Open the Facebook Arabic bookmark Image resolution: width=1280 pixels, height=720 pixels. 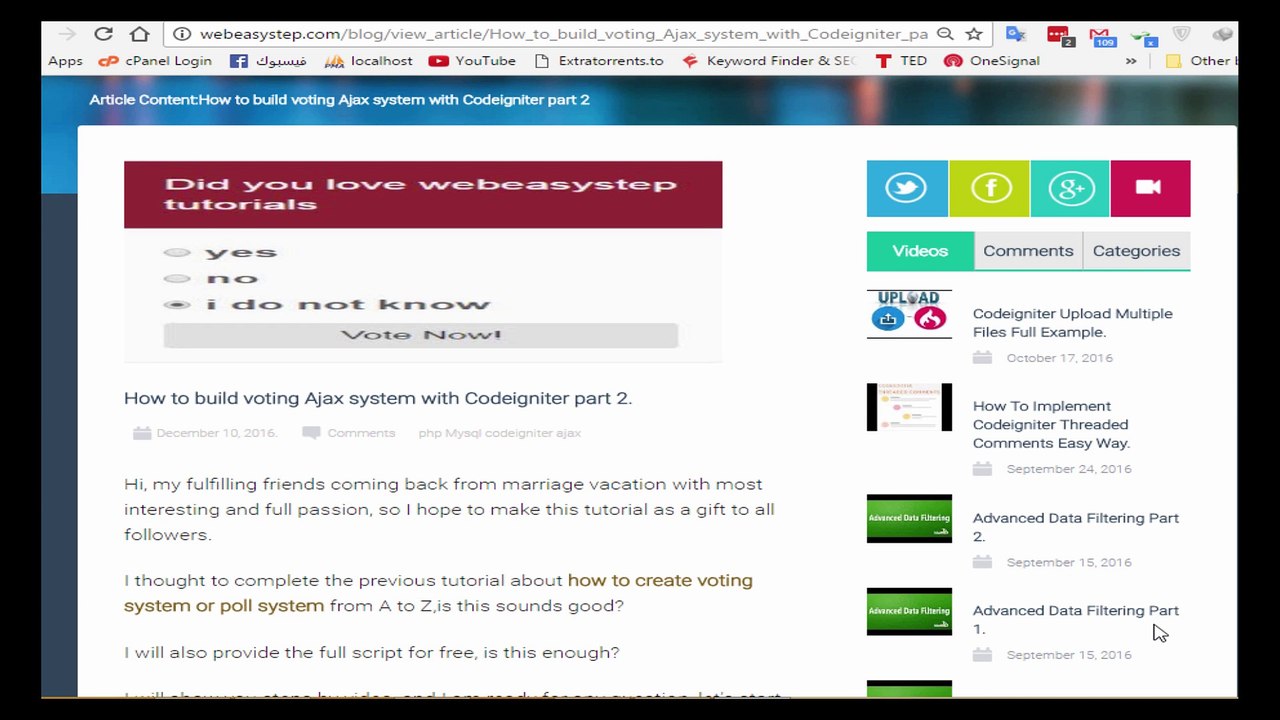tap(268, 61)
